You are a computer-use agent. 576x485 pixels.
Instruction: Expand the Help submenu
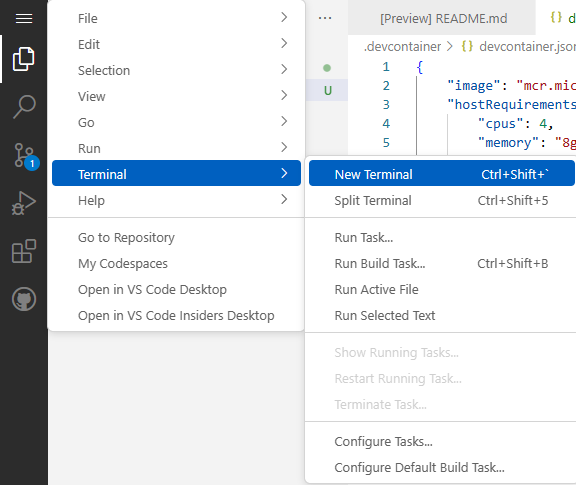coord(176,200)
